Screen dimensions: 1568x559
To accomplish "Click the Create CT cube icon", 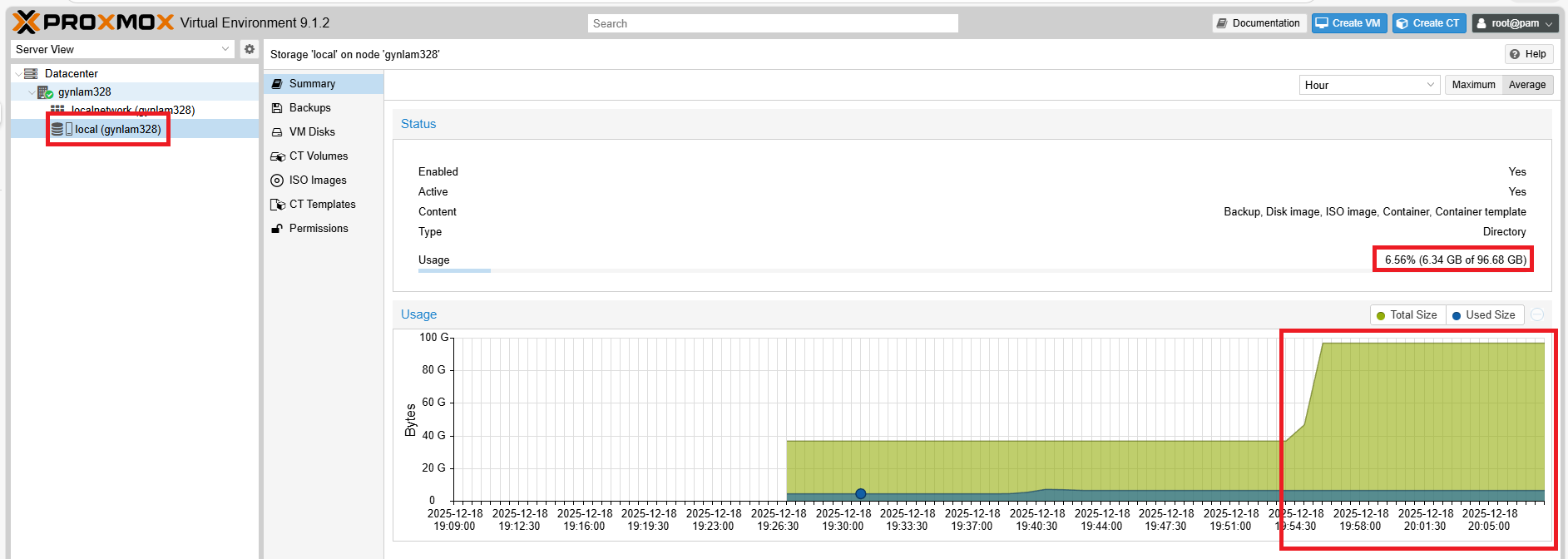I will tap(1402, 23).
